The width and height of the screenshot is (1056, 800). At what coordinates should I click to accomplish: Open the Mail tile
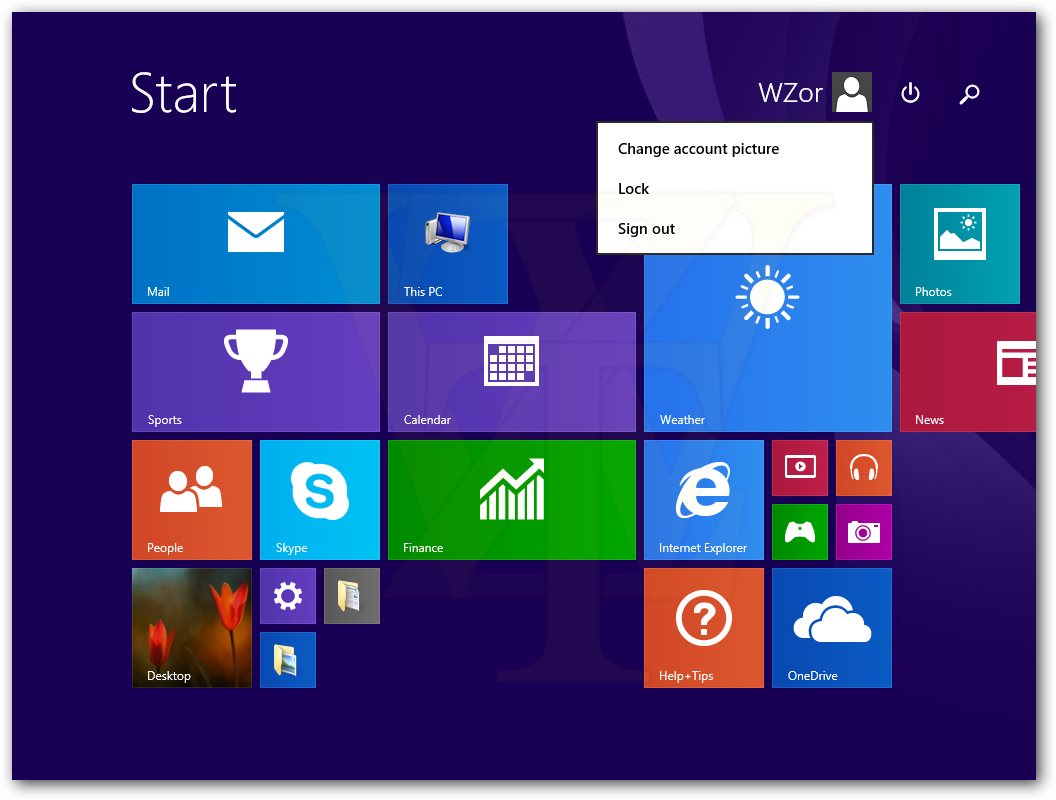pyautogui.click(x=256, y=244)
